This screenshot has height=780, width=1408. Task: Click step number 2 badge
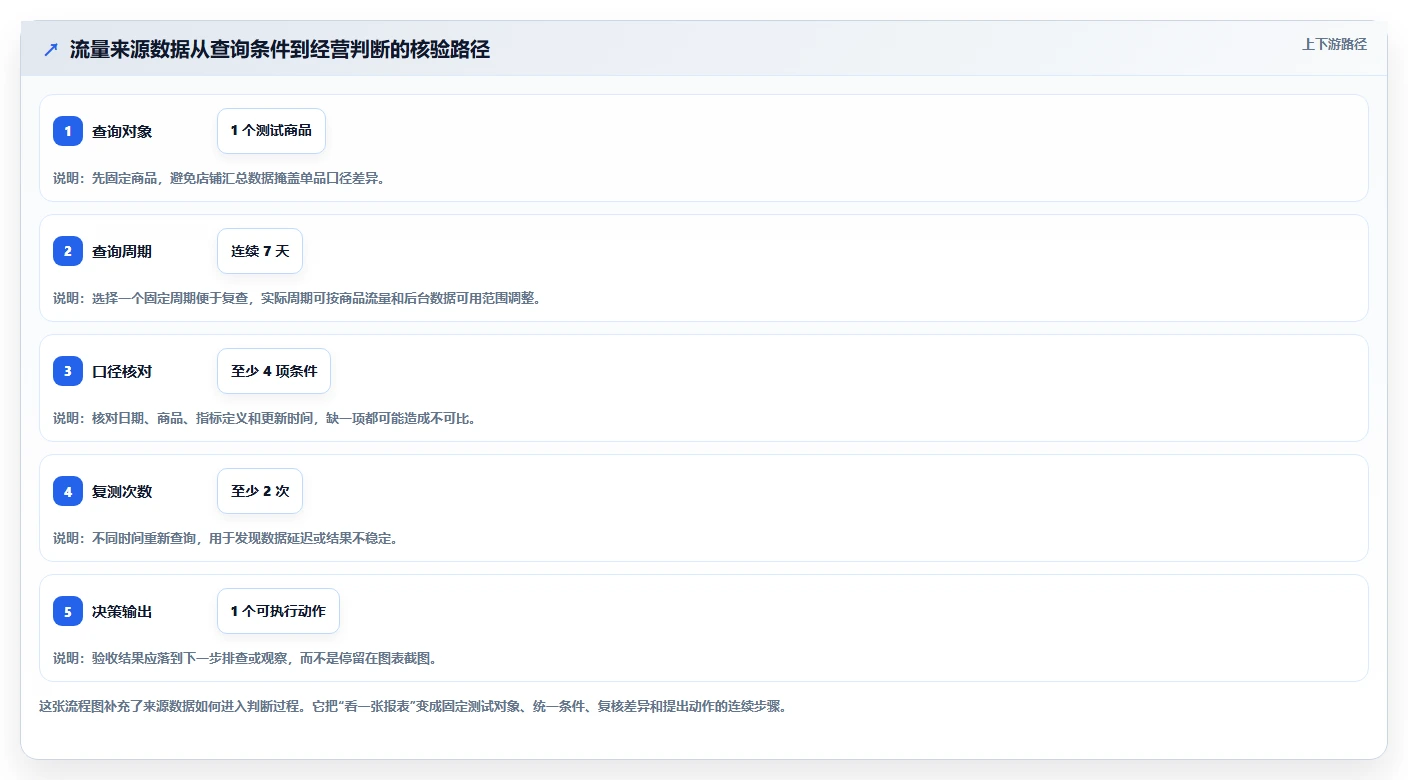pos(68,251)
